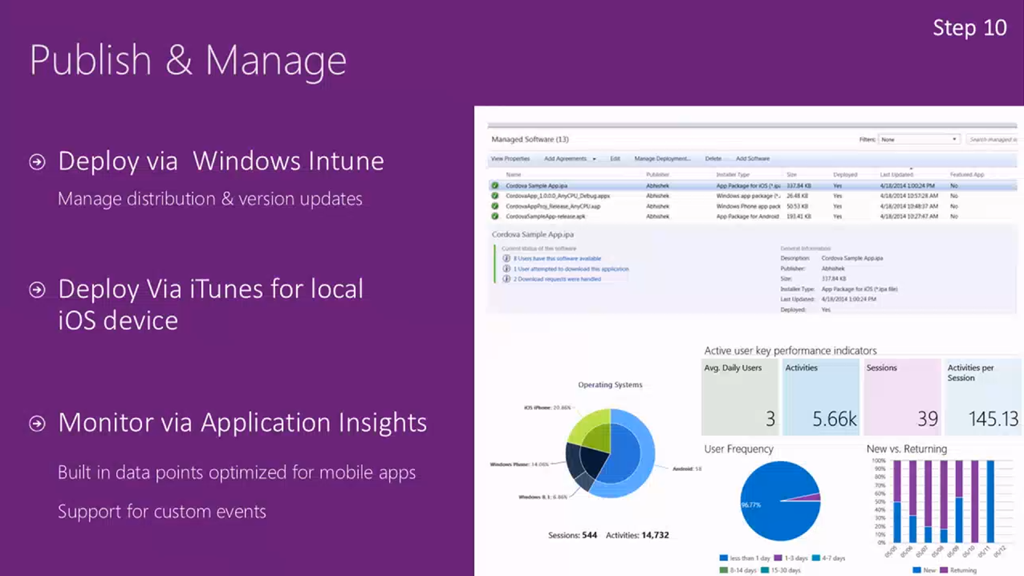1024x576 pixels.
Task: Open the Filters dropdown showing None
Action: pos(919,139)
